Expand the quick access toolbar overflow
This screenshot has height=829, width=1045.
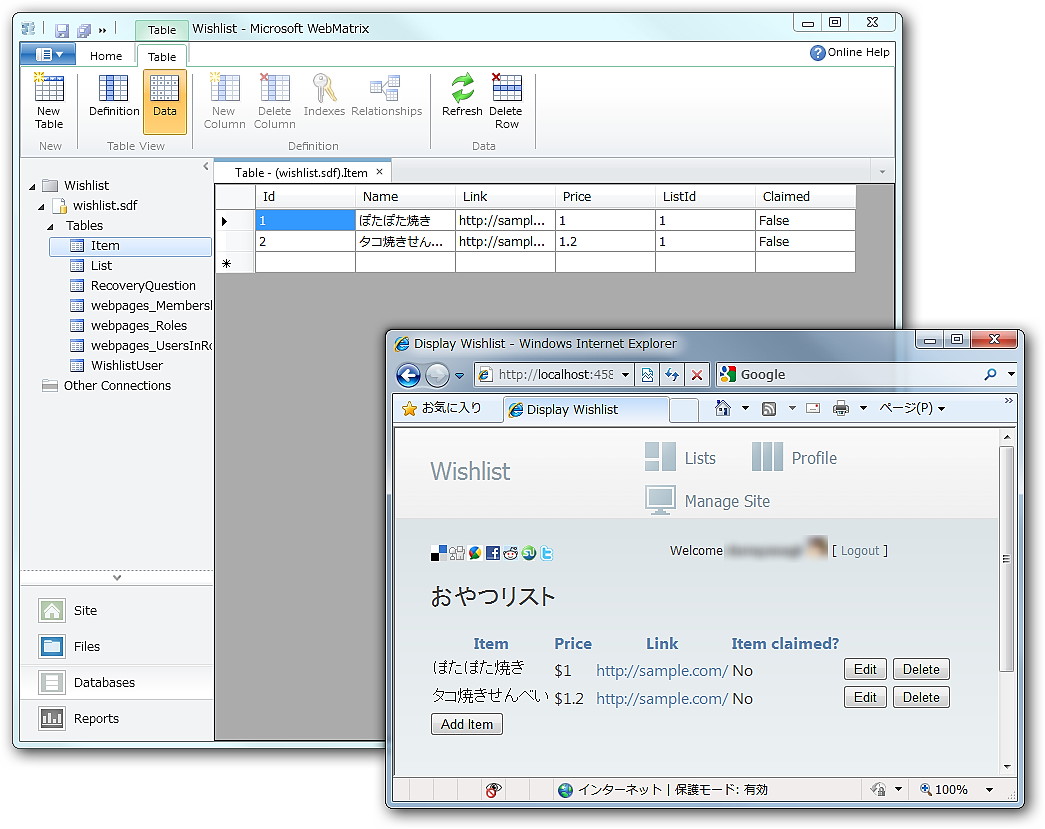tap(102, 31)
